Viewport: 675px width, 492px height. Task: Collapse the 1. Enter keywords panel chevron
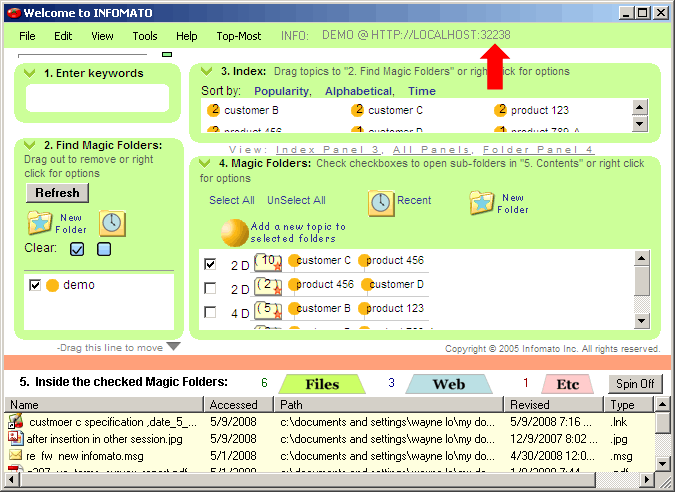(30, 73)
